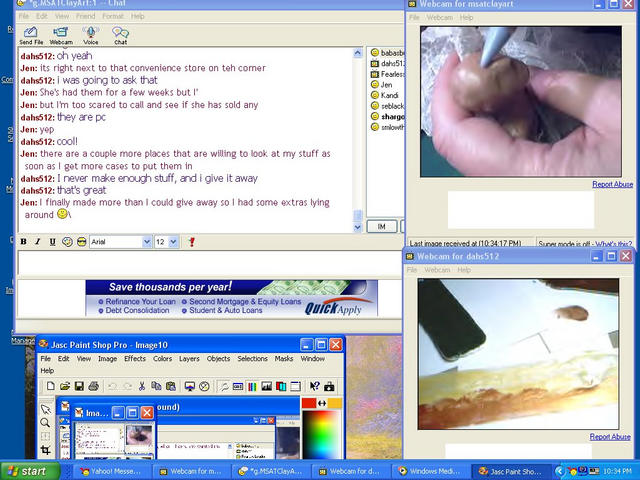Open the Arial font dropdown

pyautogui.click(x=147, y=242)
